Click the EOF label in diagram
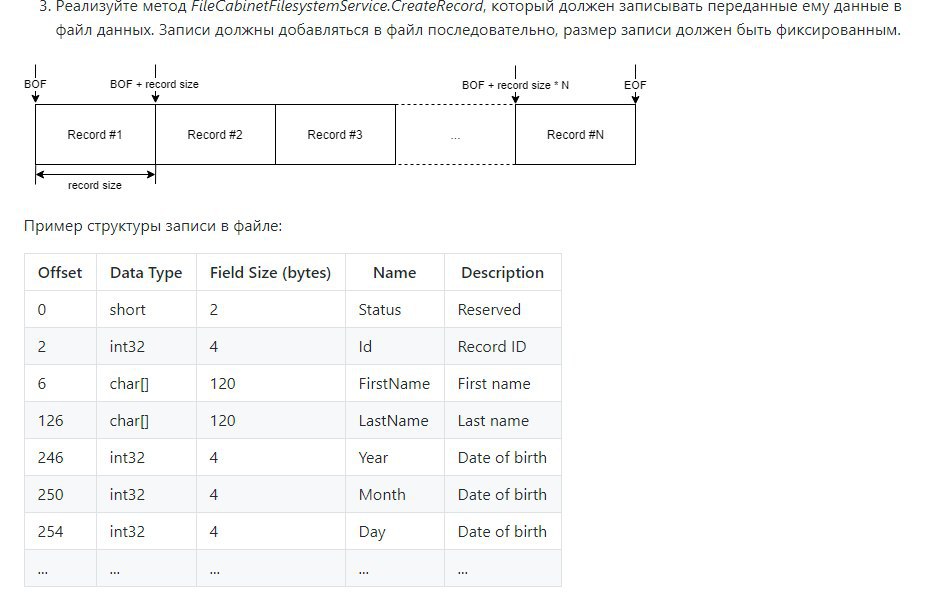This screenshot has height=597, width=931. pos(635,85)
